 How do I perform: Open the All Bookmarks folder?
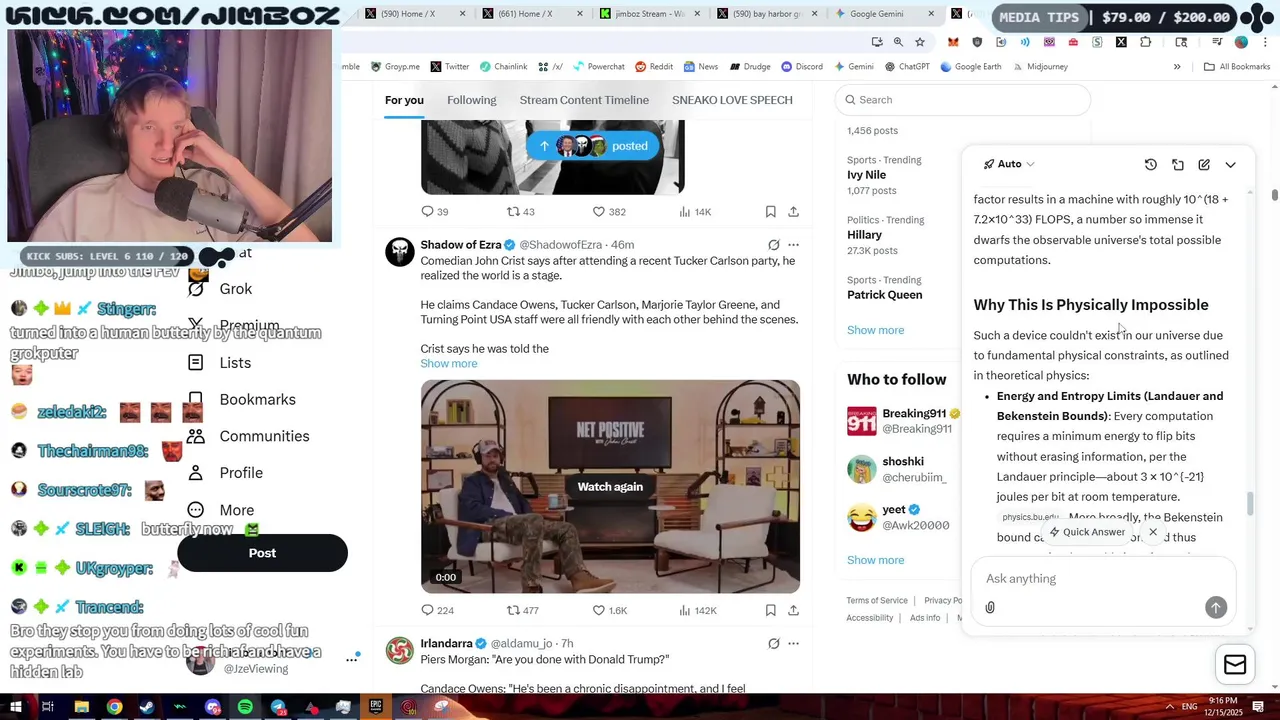(1237, 67)
